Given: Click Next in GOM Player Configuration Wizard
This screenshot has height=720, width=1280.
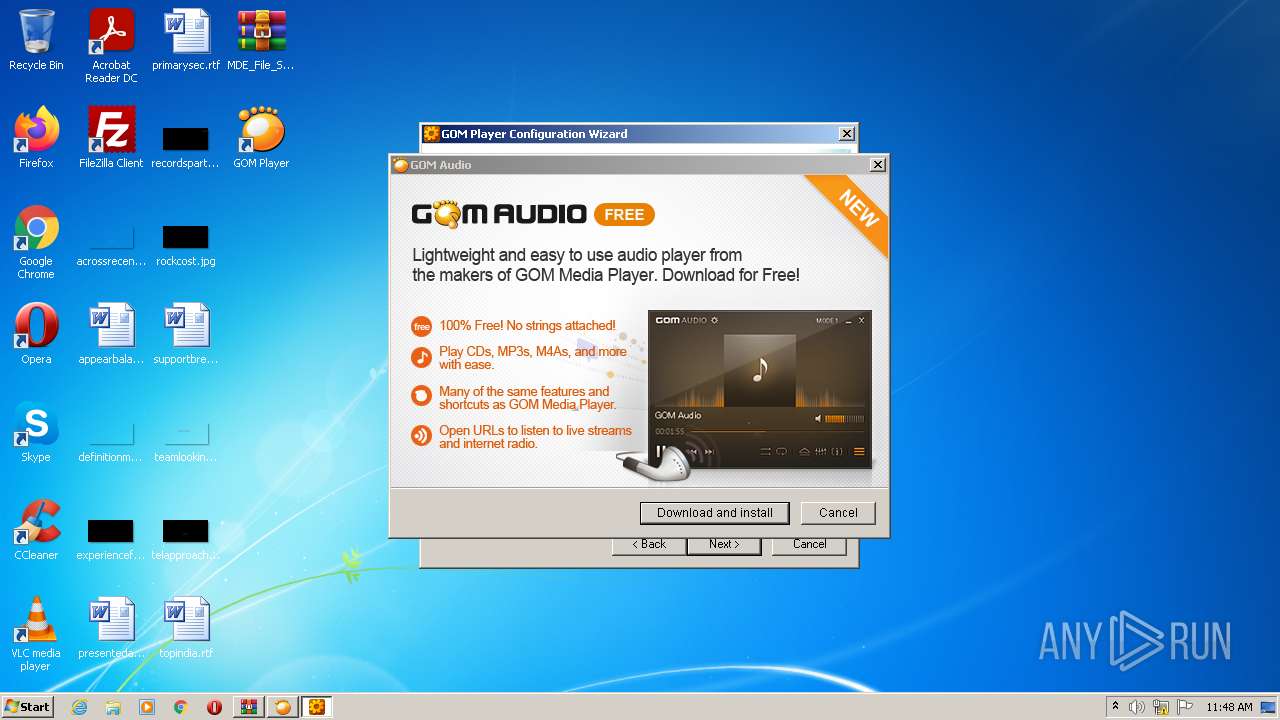Looking at the screenshot, I should point(724,544).
